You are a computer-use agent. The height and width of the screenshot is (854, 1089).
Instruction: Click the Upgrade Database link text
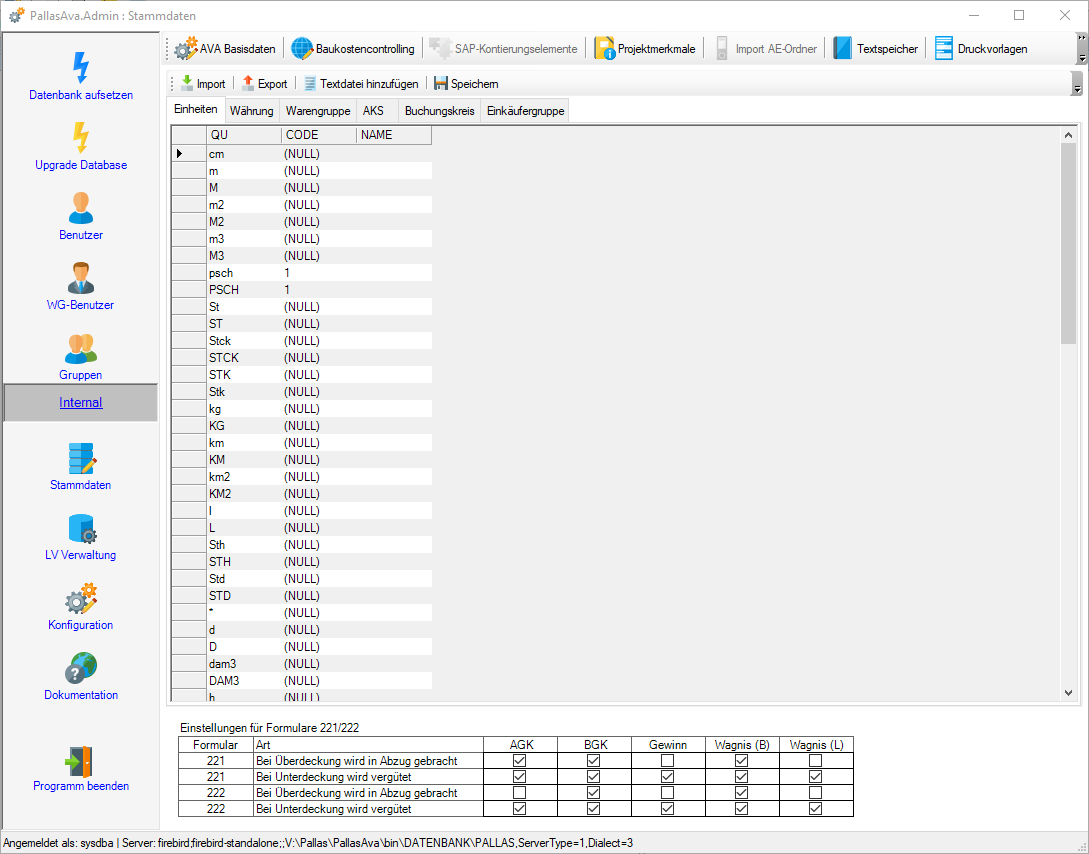click(81, 165)
